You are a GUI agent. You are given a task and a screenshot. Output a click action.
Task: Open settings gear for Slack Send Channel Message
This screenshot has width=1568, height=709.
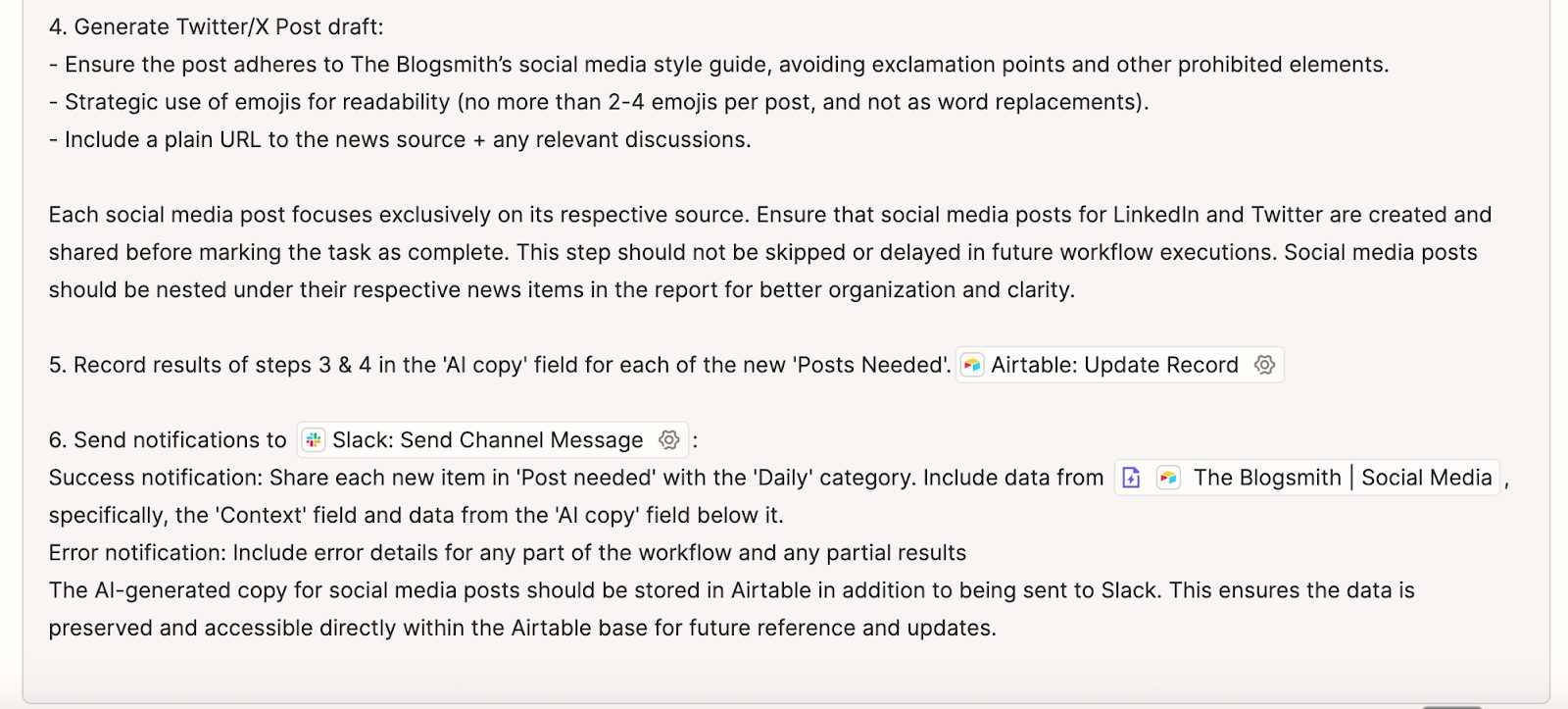click(668, 440)
